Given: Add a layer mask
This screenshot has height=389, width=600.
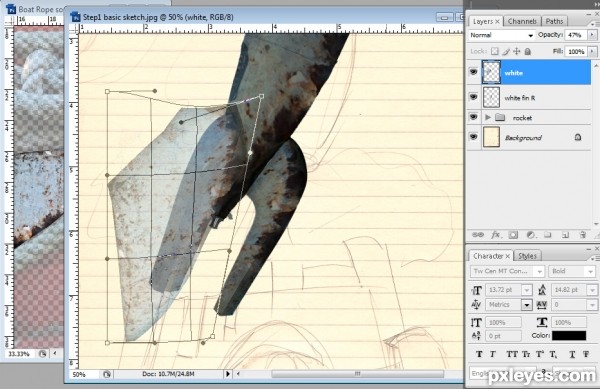Looking at the screenshot, I should [x=513, y=234].
